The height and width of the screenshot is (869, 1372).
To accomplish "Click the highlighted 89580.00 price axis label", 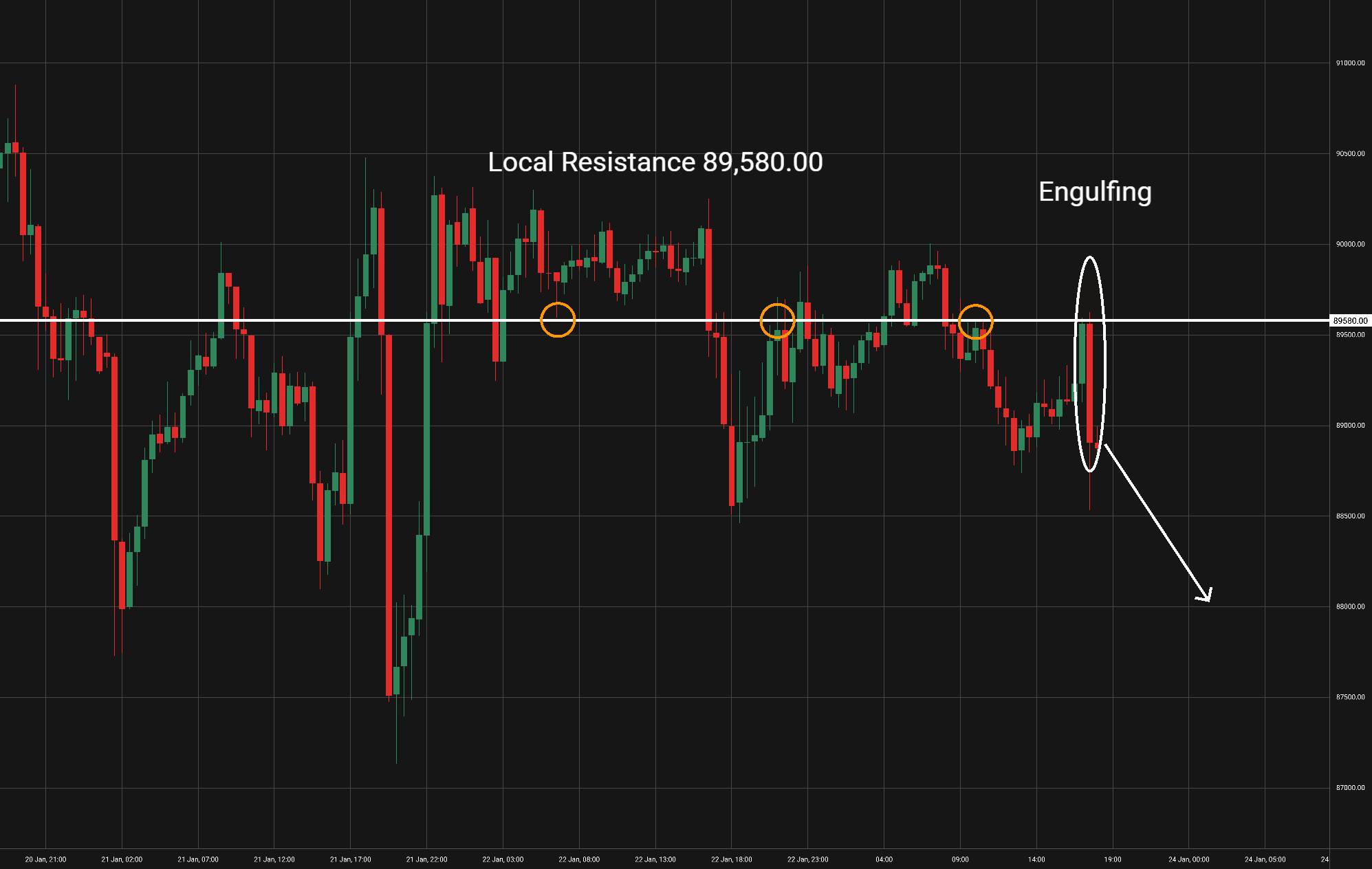I will (1350, 321).
